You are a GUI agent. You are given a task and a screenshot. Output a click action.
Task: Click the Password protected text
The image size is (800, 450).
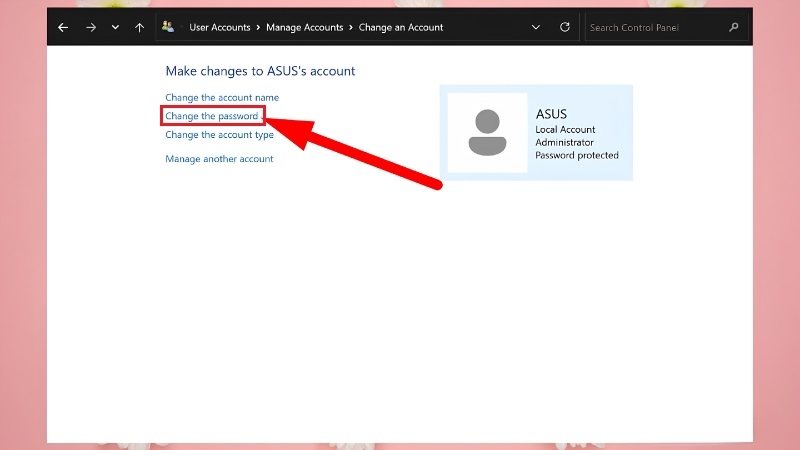tap(577, 155)
